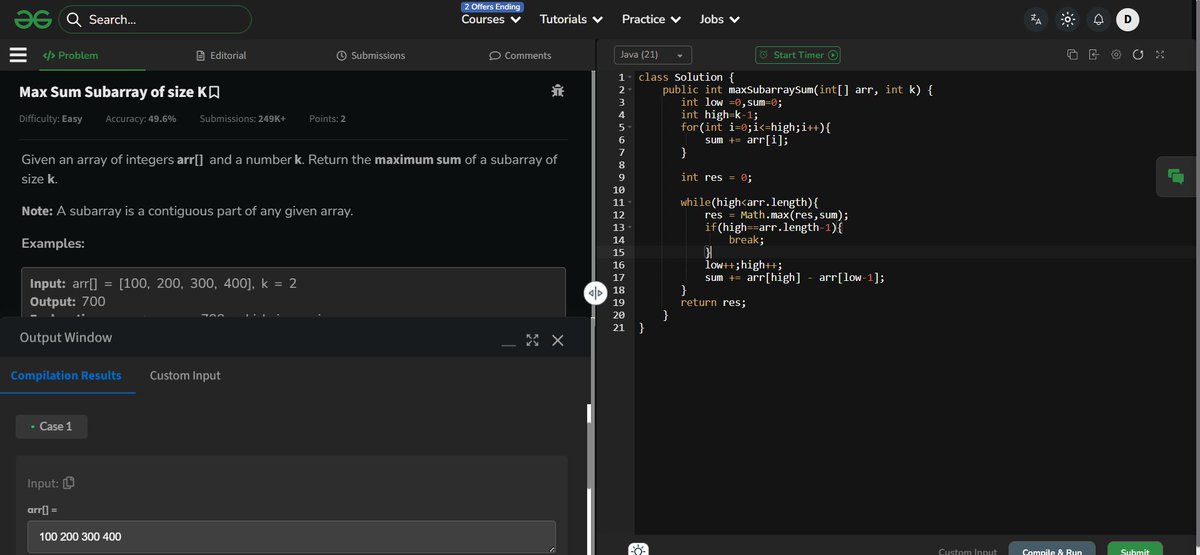Close the Output Window
This screenshot has height=555, width=1200.
[558, 340]
